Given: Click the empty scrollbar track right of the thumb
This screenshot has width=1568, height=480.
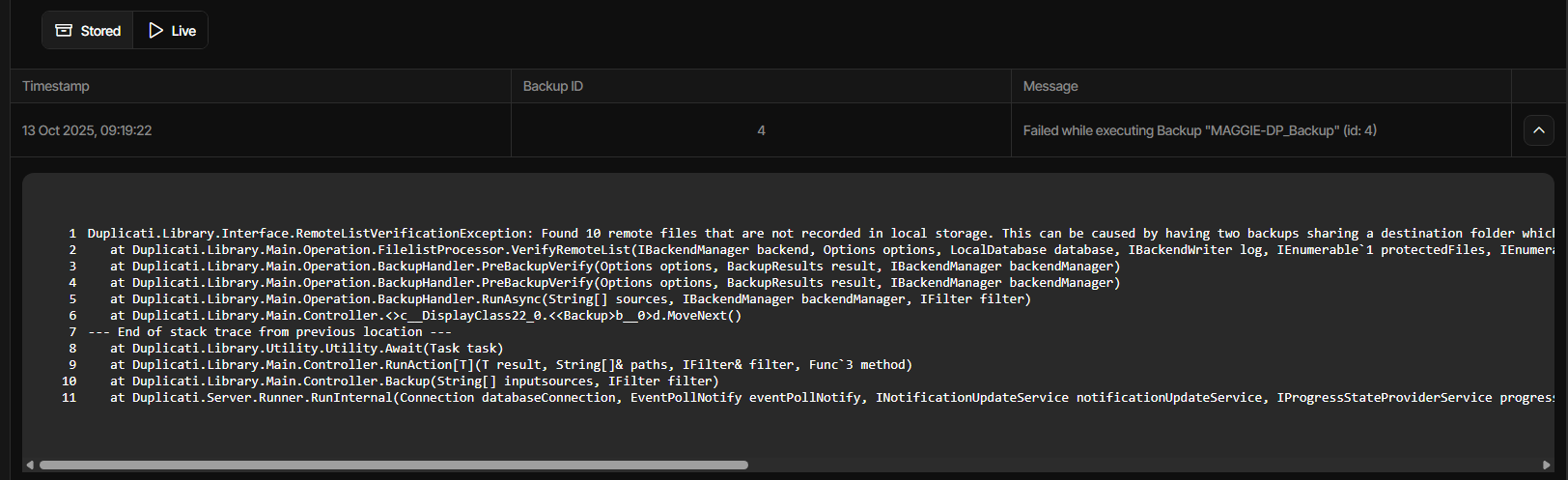Looking at the screenshot, I should point(1139,465).
